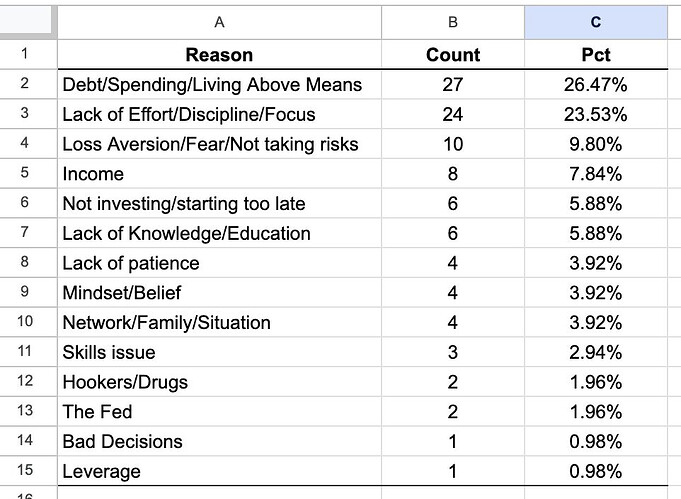The width and height of the screenshot is (681, 499).
Task: Click the Pct header cell
Action: (x=596, y=55)
